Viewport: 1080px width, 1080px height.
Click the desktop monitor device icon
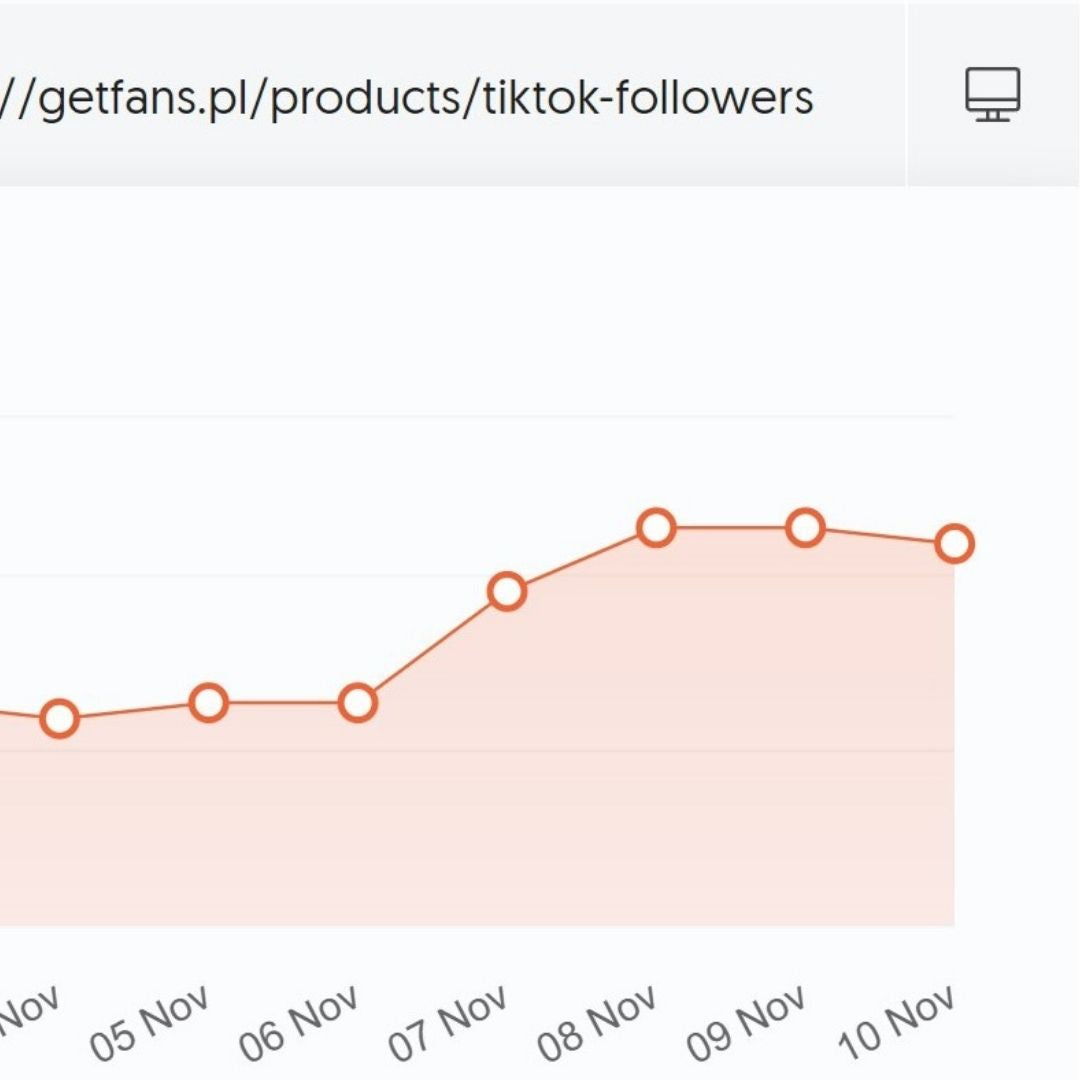click(x=992, y=95)
